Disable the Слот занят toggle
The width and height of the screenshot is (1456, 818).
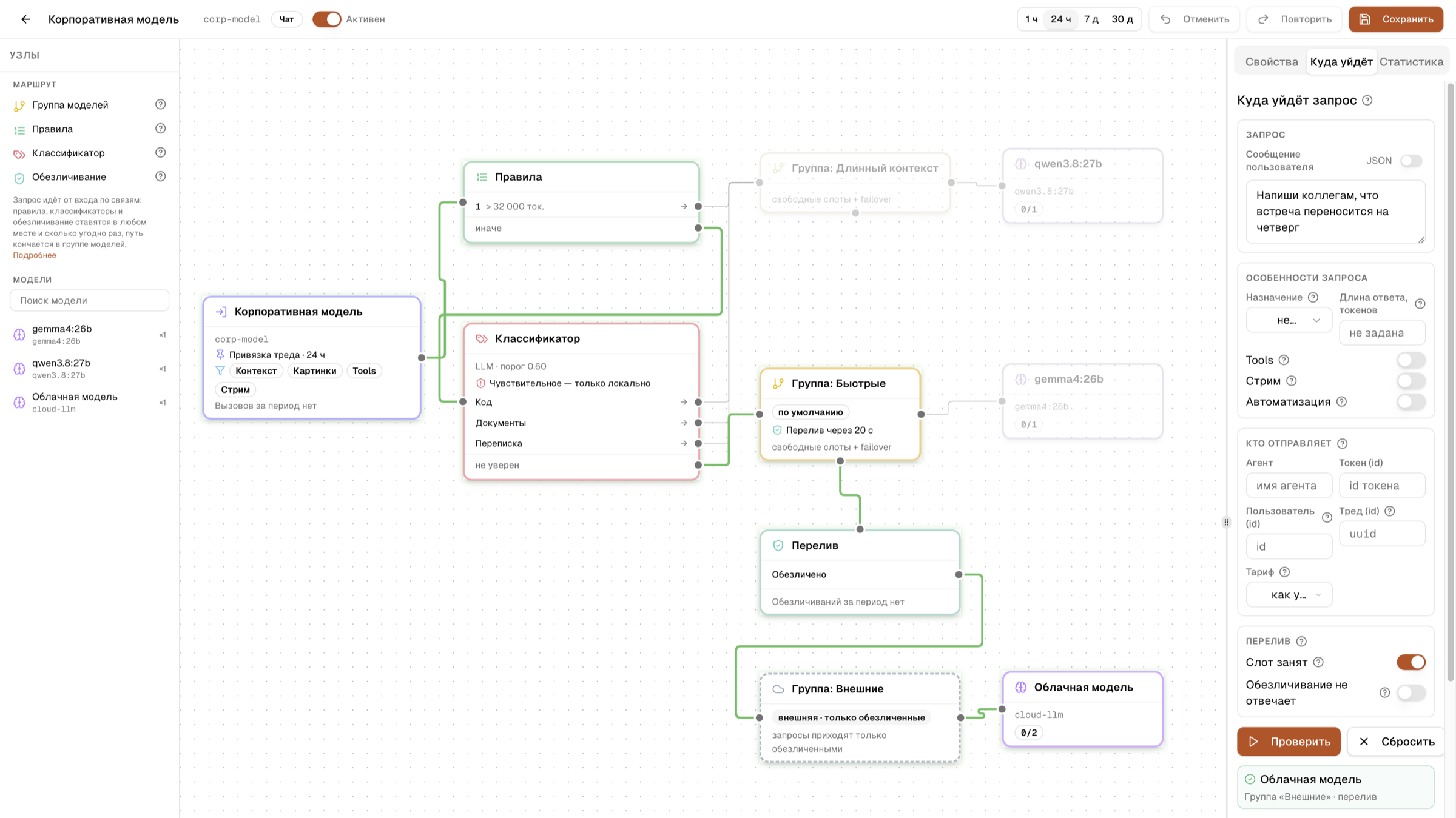(x=1411, y=662)
